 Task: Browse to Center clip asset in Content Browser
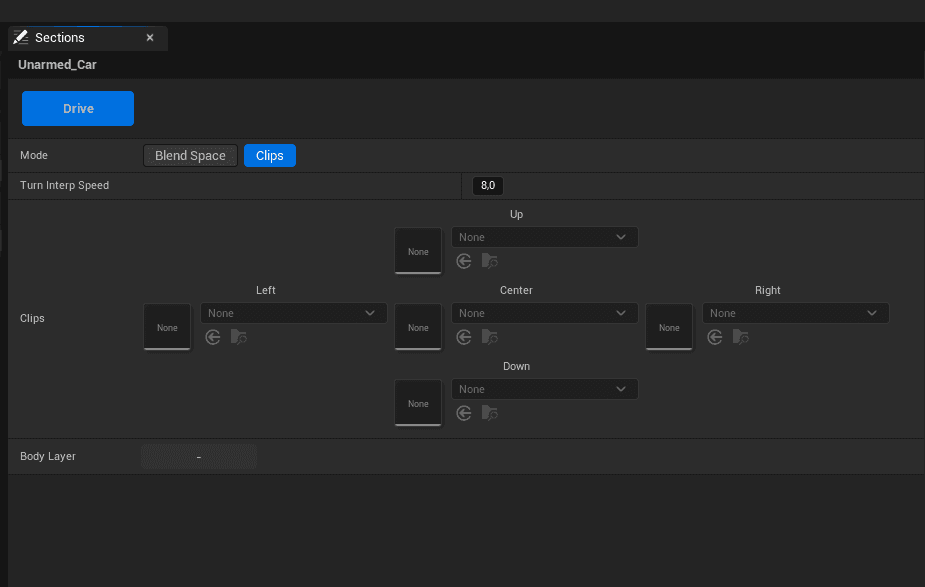[490, 337]
